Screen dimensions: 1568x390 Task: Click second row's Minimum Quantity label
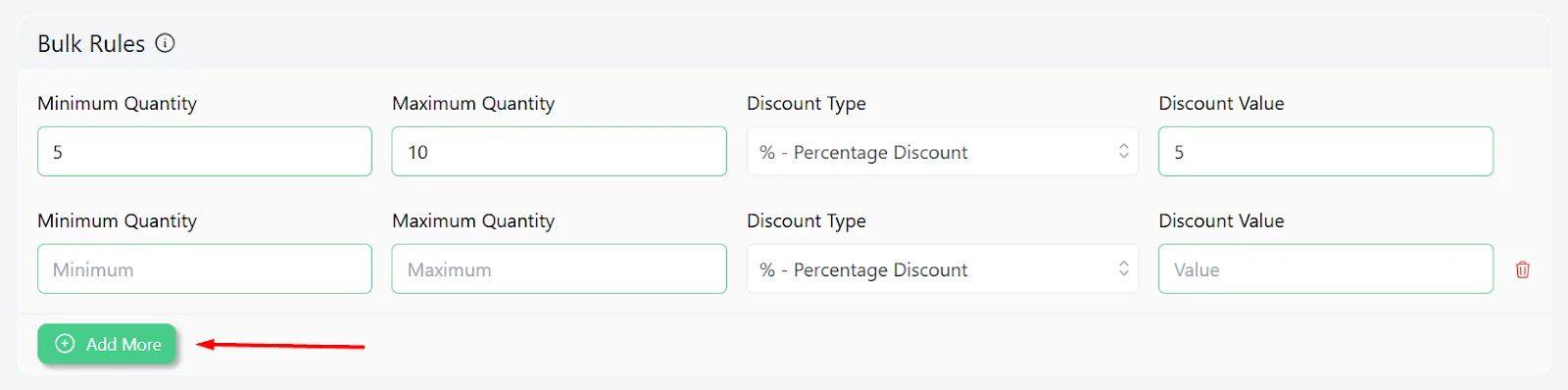117,221
